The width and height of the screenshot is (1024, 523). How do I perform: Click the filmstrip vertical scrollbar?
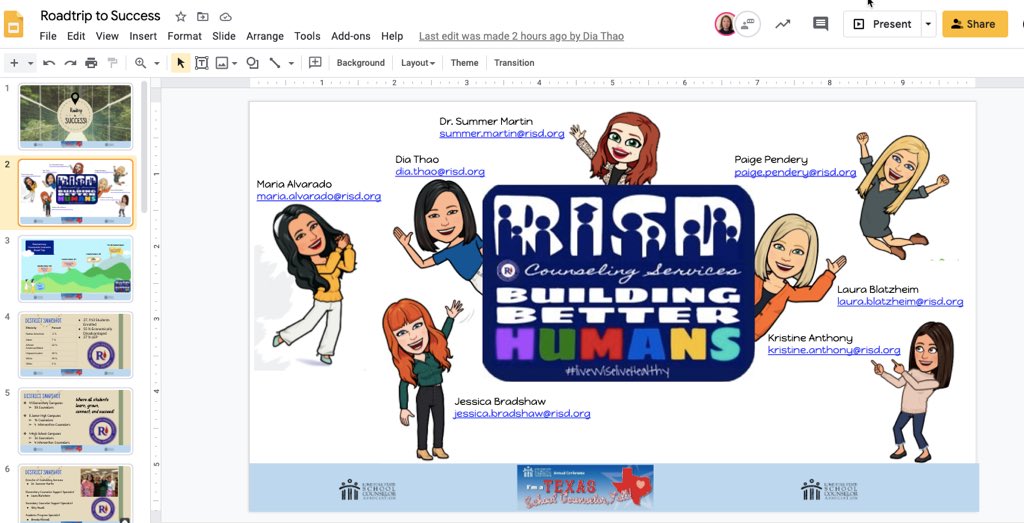coord(144,148)
